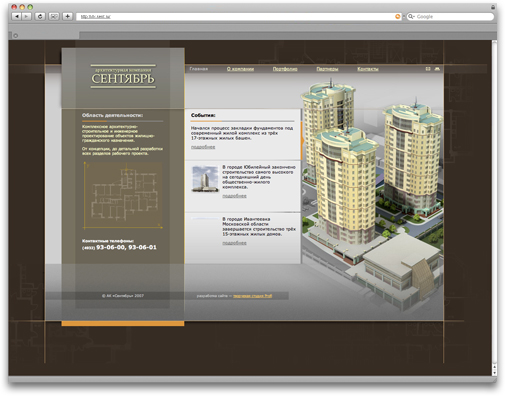The width and height of the screenshot is (505, 396).
Task: Go back using browser back arrow
Action: [17, 16]
